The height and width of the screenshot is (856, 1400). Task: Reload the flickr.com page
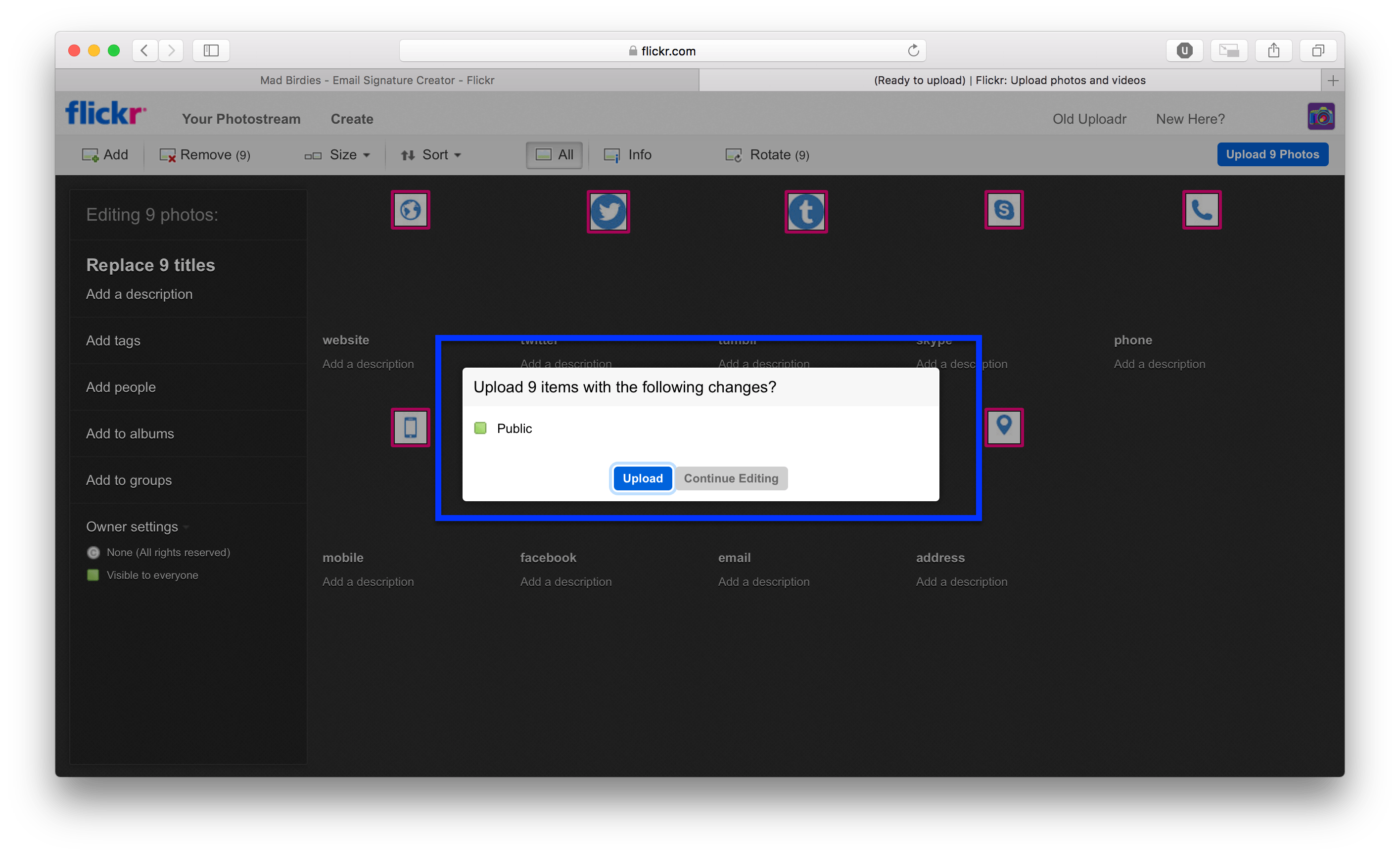click(913, 50)
